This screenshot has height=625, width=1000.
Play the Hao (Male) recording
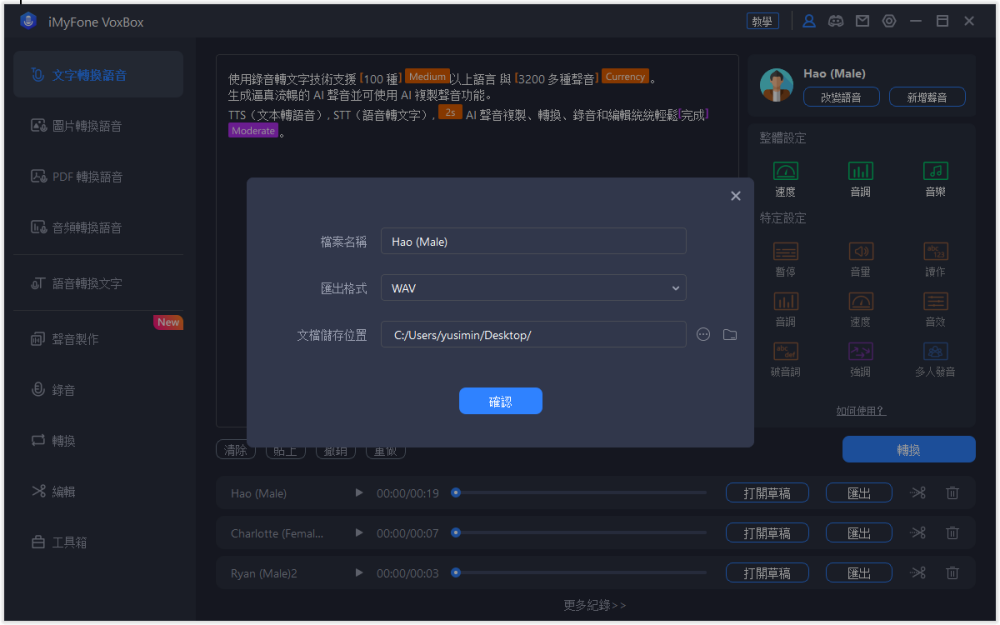click(x=359, y=493)
